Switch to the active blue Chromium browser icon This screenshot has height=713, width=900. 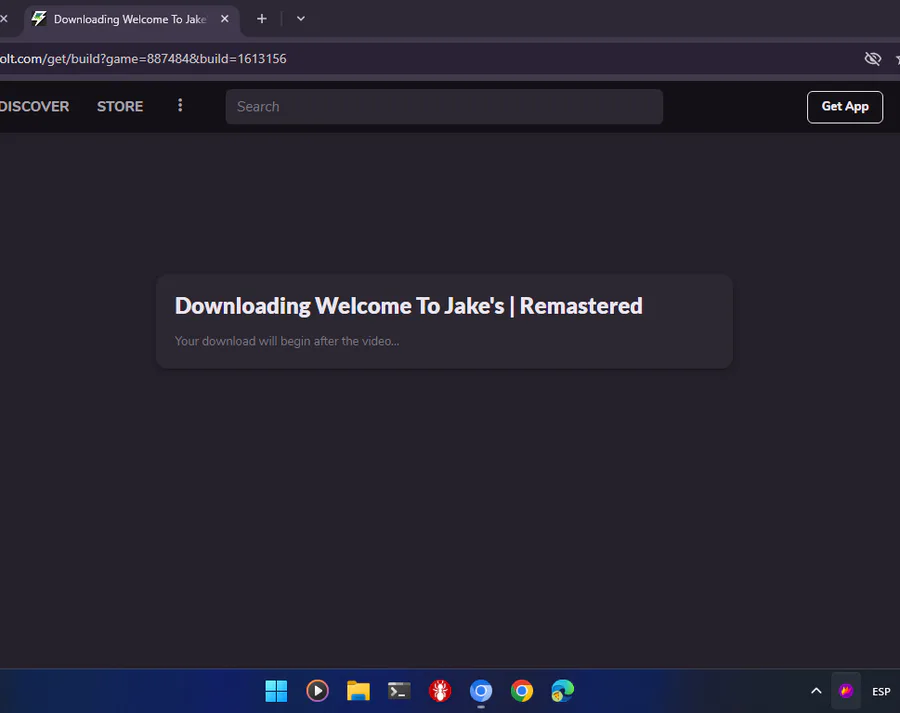tap(481, 691)
